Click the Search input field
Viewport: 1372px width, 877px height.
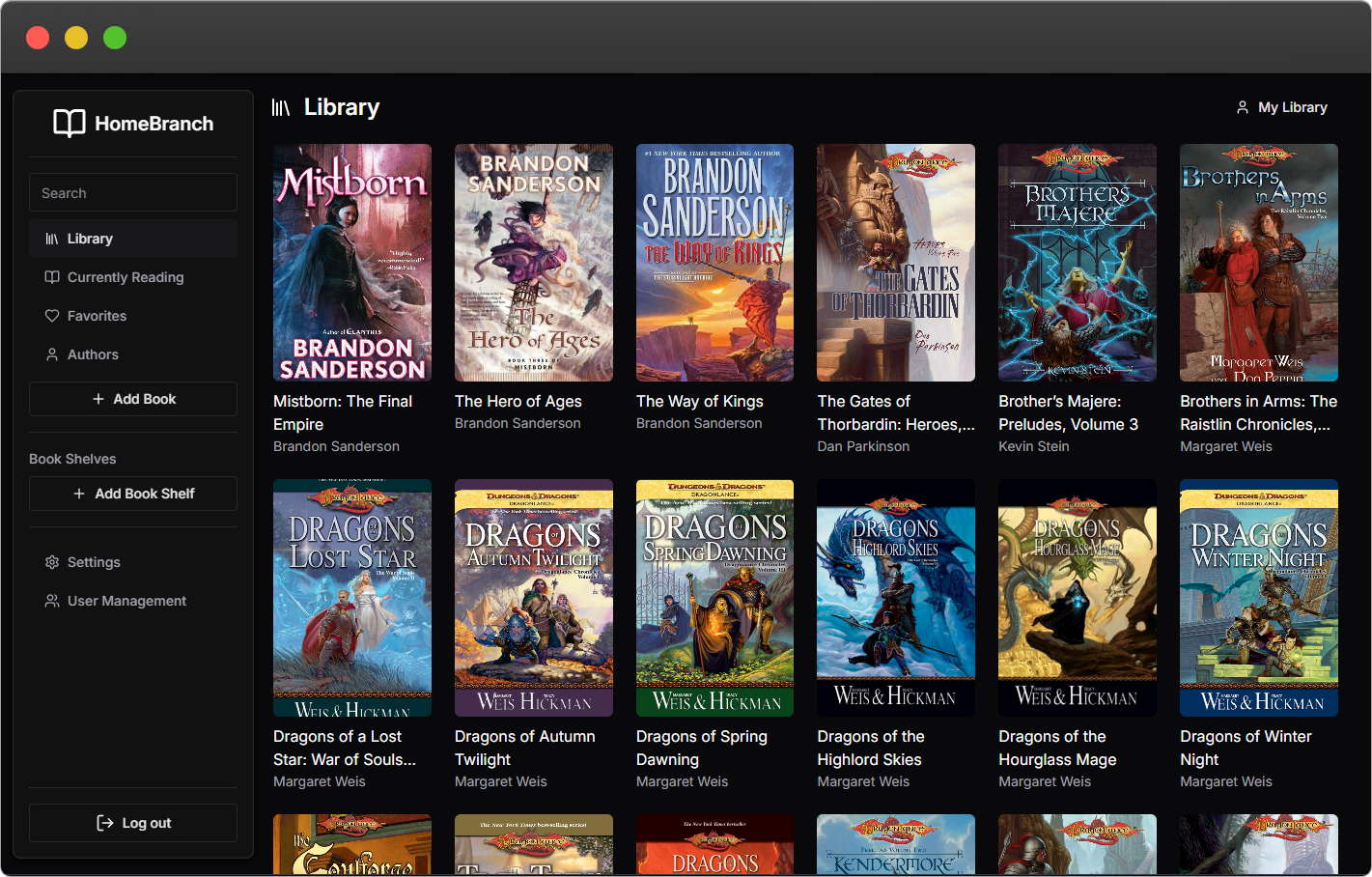132,192
